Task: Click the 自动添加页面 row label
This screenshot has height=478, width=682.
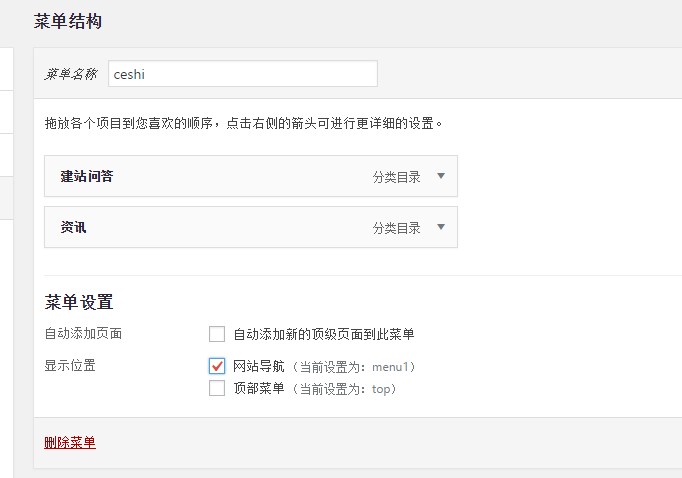Action: [x=83, y=334]
